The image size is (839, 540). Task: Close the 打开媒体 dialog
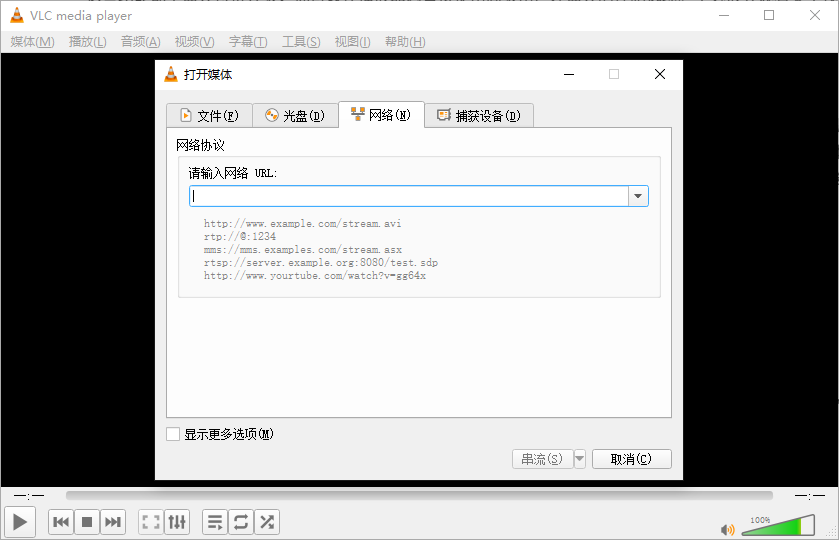click(x=660, y=74)
